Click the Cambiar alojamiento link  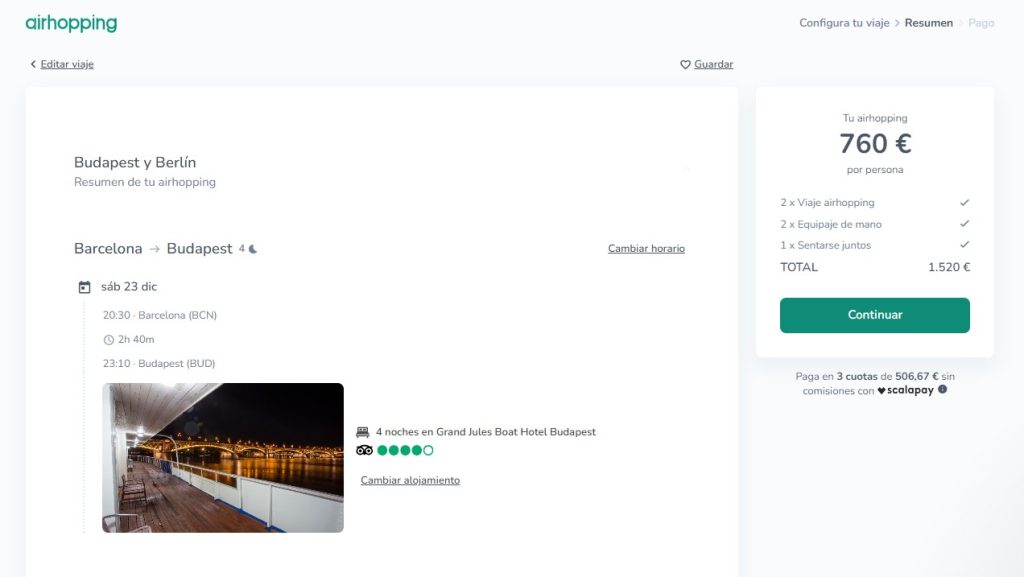pos(410,480)
